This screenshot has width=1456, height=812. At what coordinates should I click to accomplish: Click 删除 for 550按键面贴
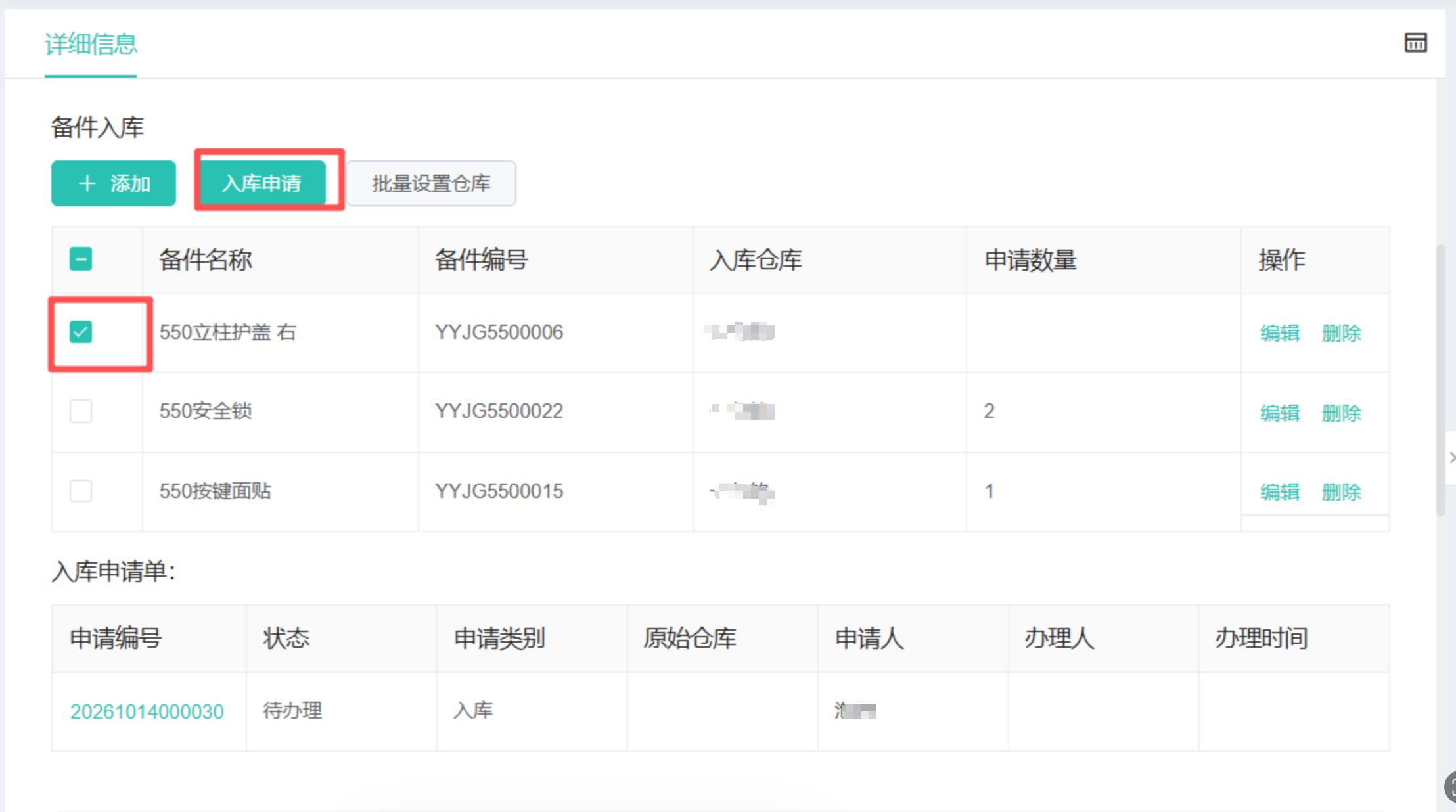point(1341,492)
